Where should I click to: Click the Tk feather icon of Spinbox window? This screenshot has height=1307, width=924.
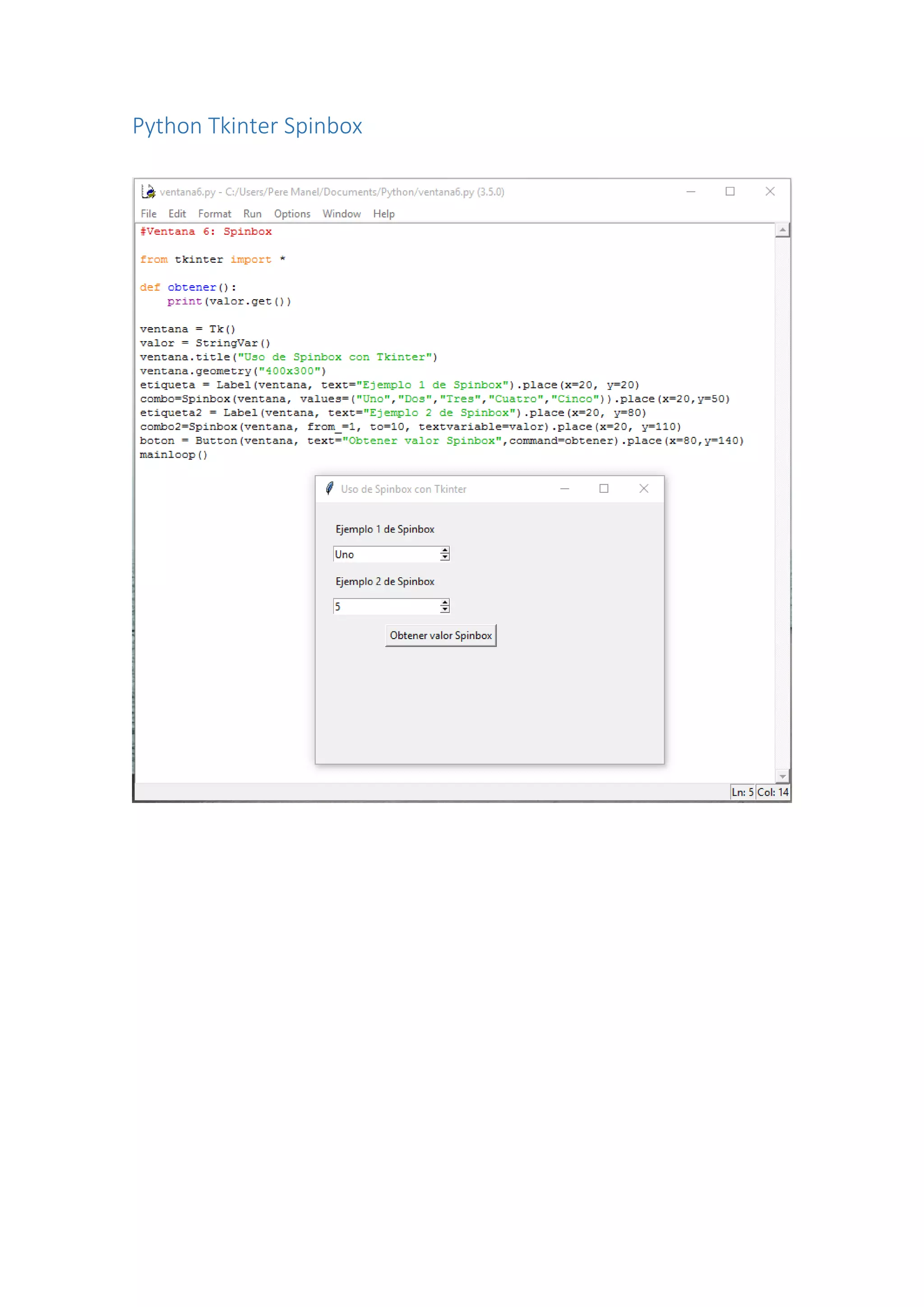[x=329, y=488]
